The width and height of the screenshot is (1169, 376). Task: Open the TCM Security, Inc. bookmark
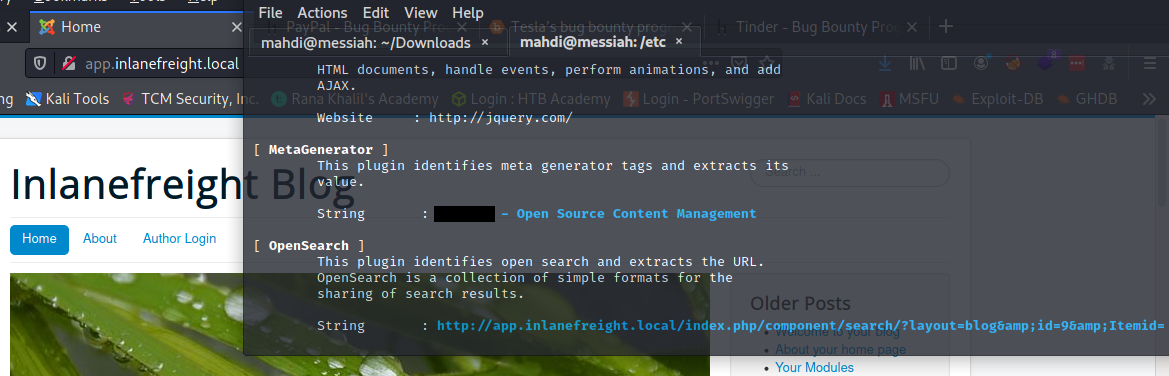point(190,98)
